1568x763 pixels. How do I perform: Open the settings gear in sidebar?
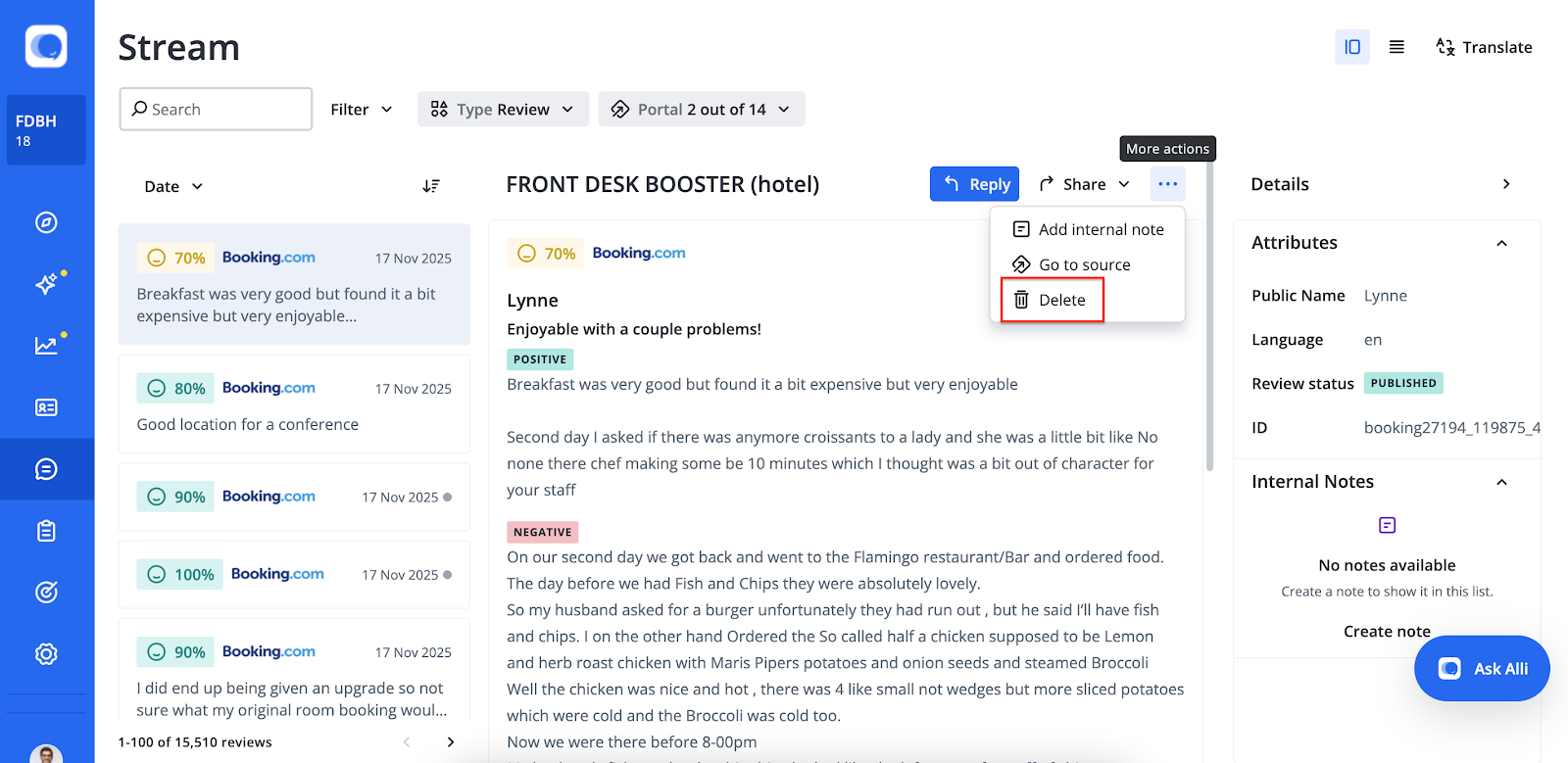[46, 653]
